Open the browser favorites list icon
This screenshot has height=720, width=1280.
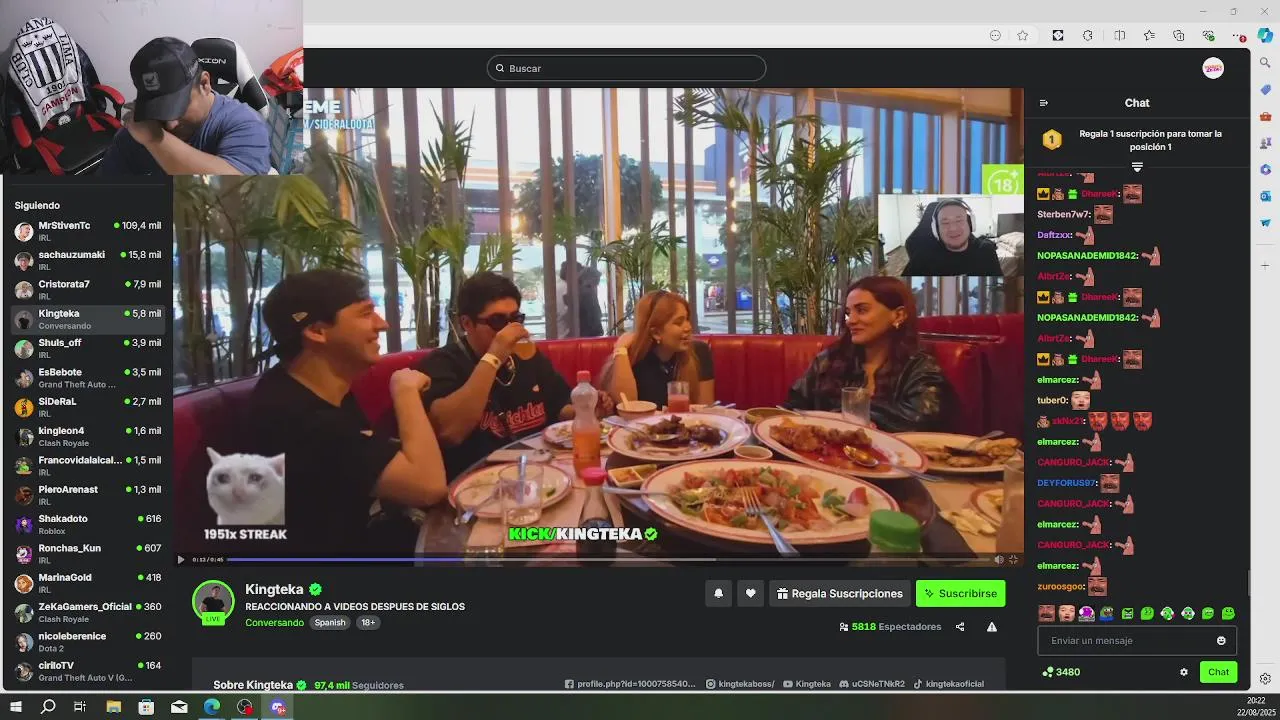[1149, 36]
